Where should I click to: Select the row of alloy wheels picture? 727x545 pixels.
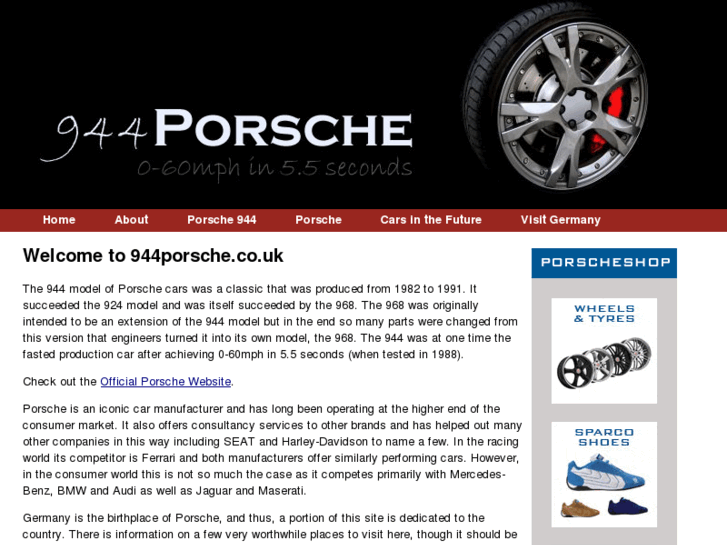(604, 363)
